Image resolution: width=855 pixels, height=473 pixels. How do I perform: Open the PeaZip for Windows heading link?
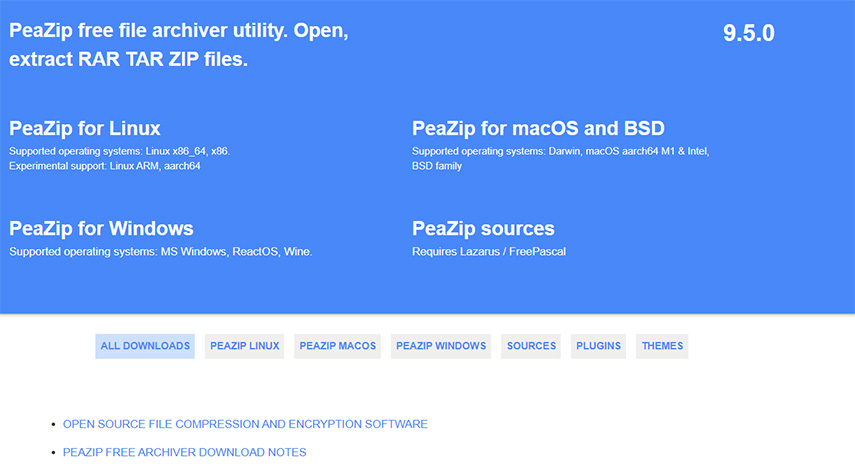click(x=101, y=228)
